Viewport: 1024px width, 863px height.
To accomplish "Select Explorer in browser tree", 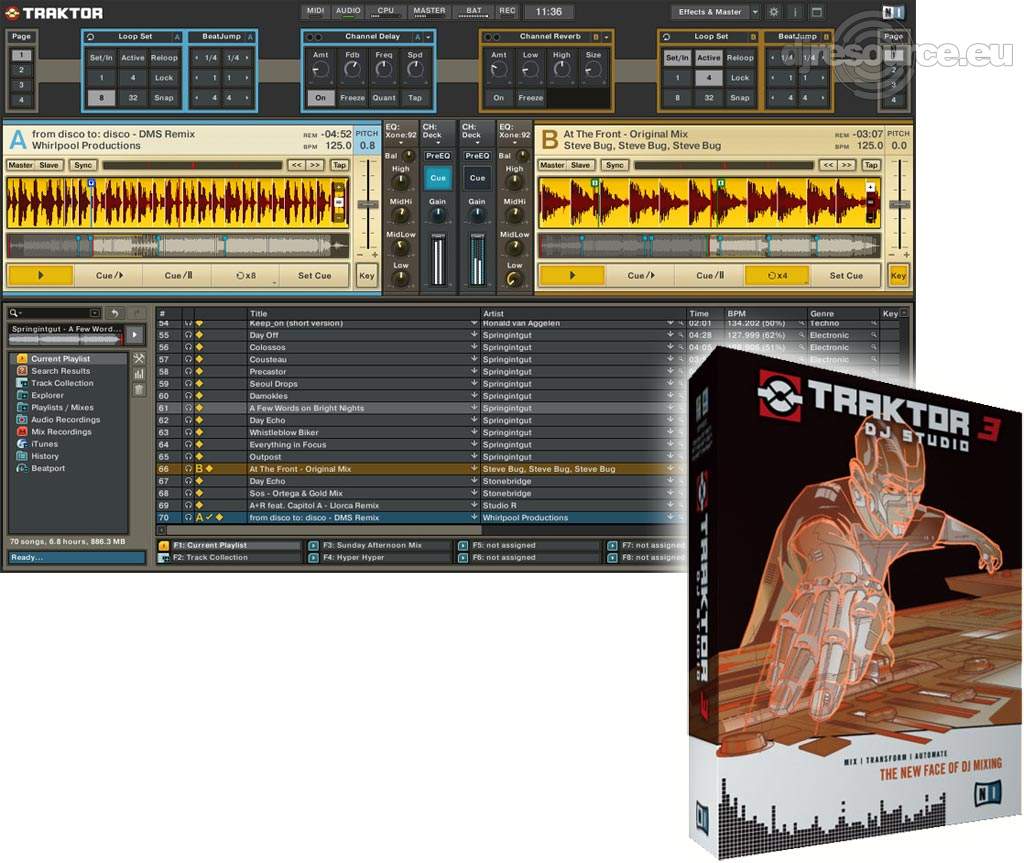I will 47,395.
